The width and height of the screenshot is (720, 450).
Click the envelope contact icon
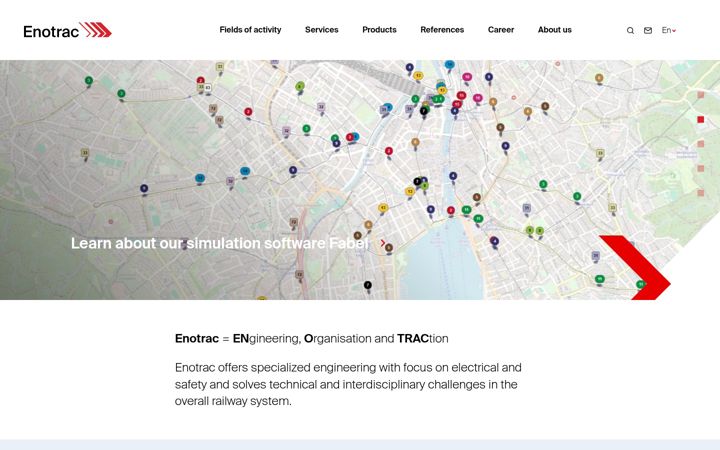pos(647,30)
